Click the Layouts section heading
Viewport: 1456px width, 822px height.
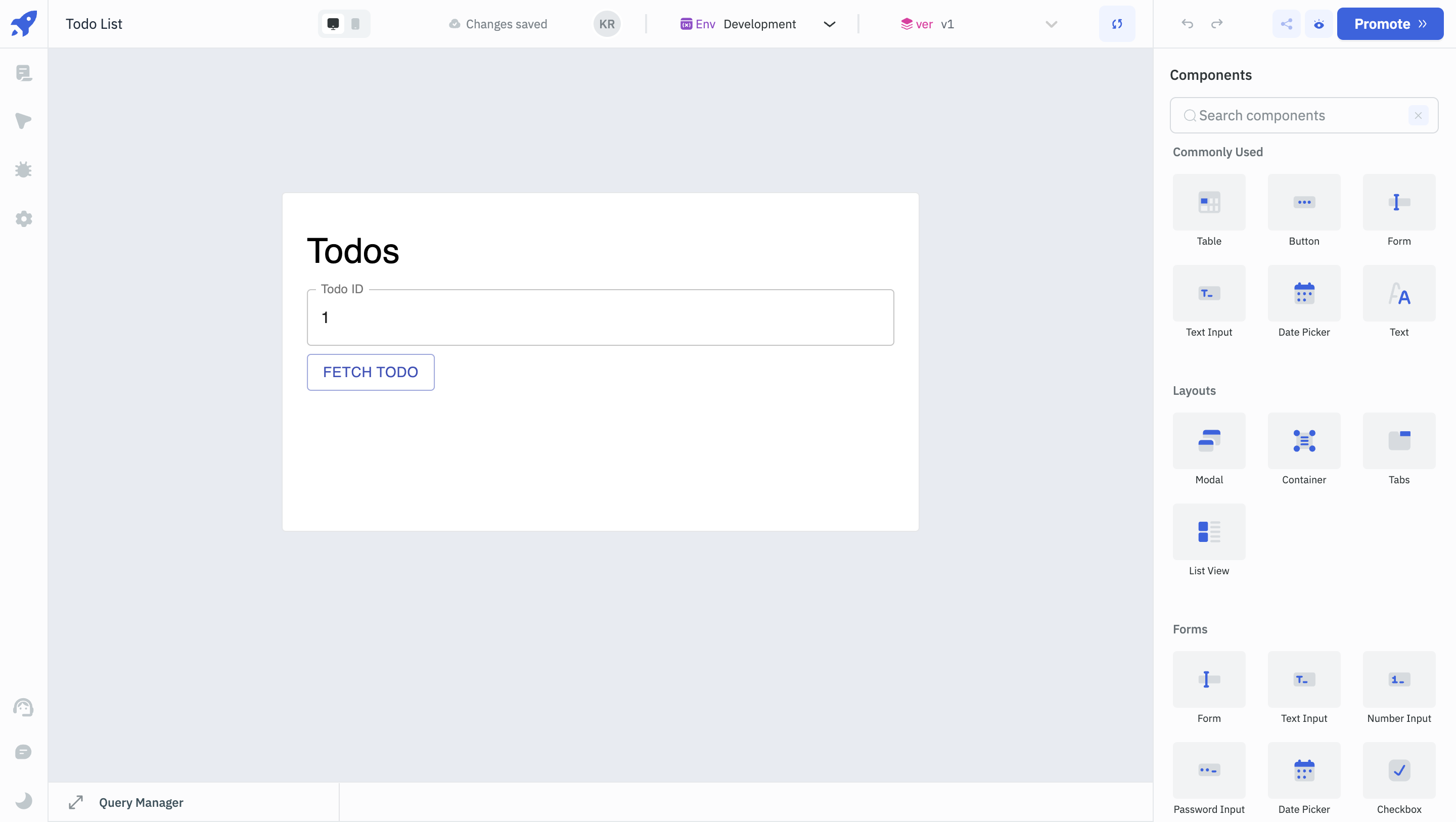coord(1194,391)
